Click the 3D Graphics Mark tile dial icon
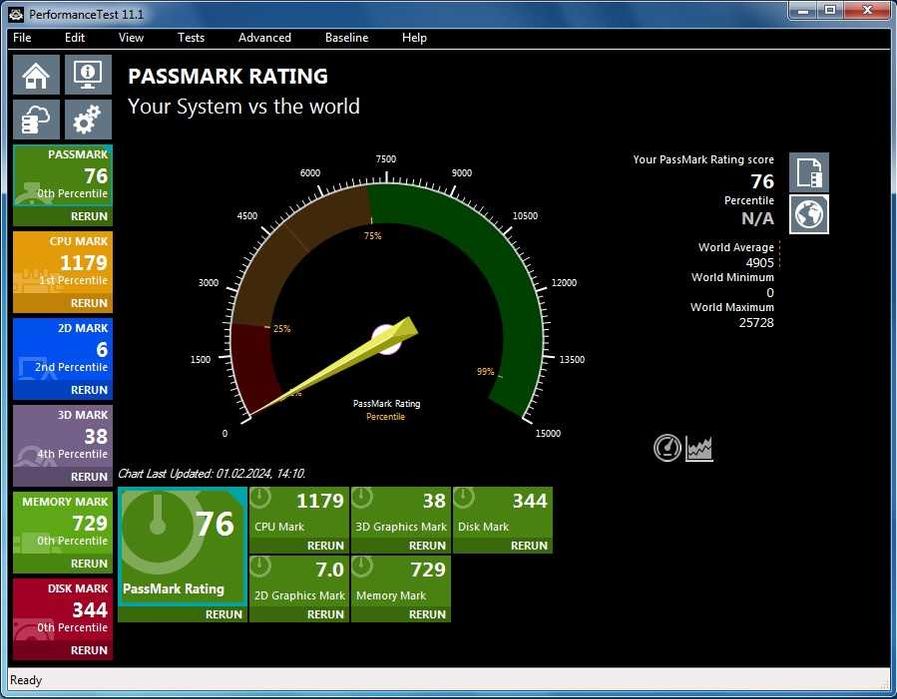 coord(362,497)
